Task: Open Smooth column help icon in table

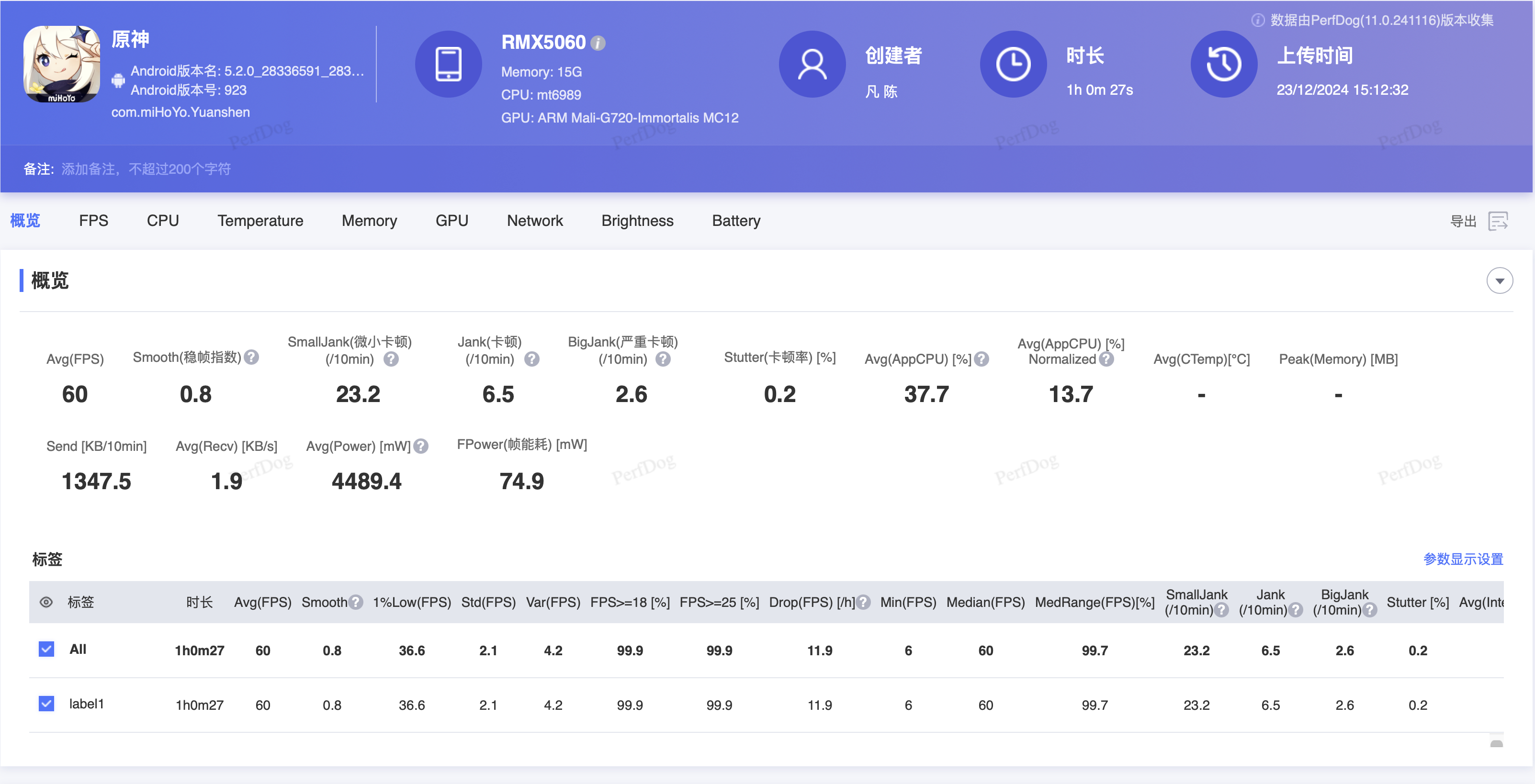Action: 356,602
